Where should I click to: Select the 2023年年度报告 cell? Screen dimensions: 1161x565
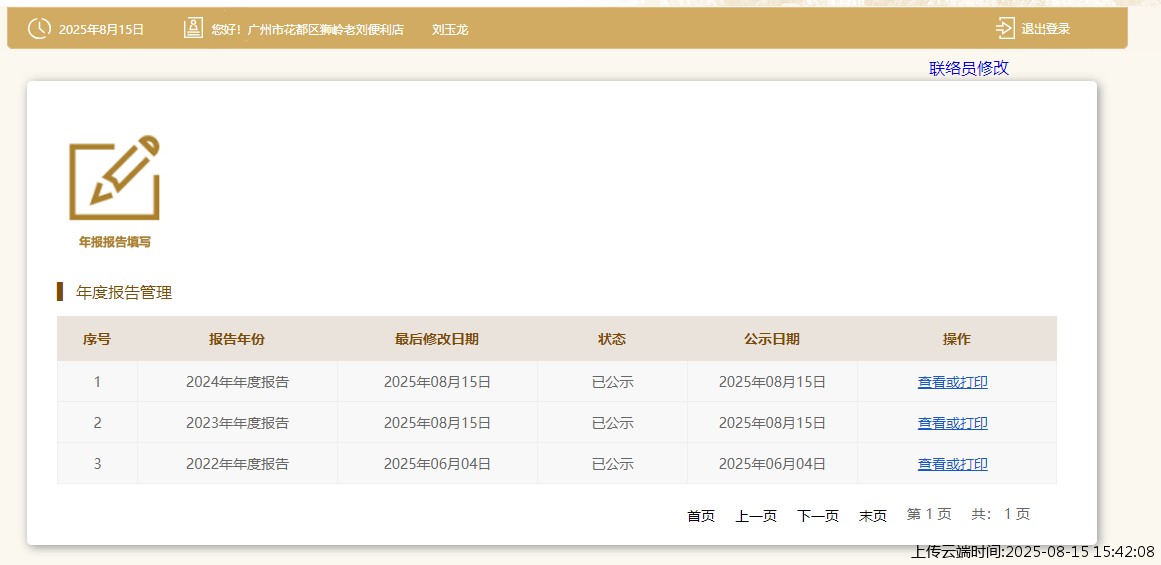237,423
